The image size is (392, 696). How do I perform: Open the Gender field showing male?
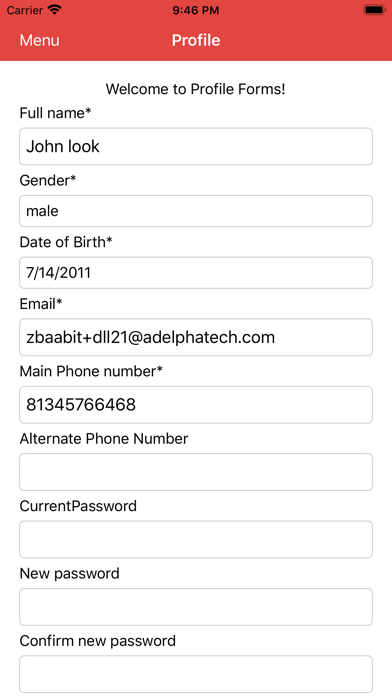coord(196,211)
